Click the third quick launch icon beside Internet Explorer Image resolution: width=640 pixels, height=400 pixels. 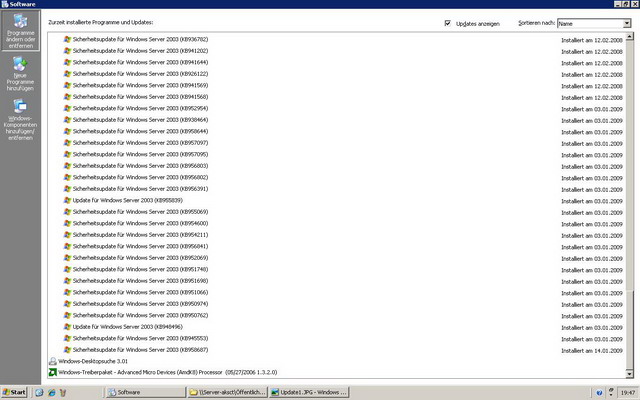click(63, 392)
